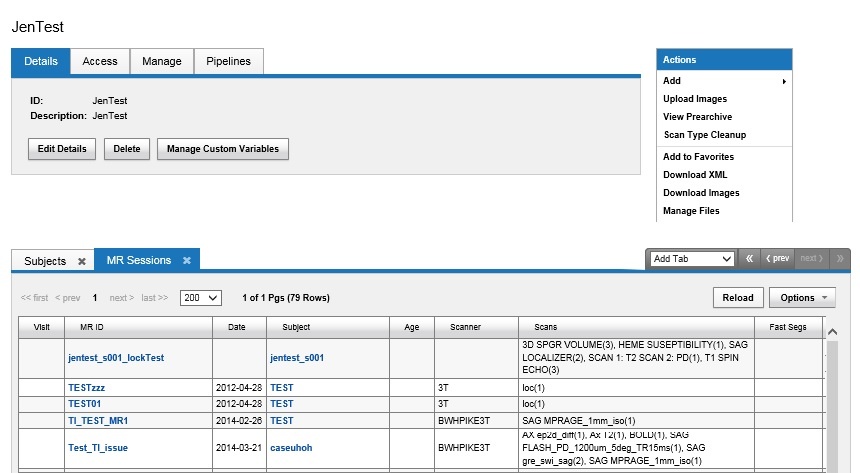This screenshot has height=473, width=860.
Task: Close the MR Sessions tab with its X
Action: (x=187, y=261)
